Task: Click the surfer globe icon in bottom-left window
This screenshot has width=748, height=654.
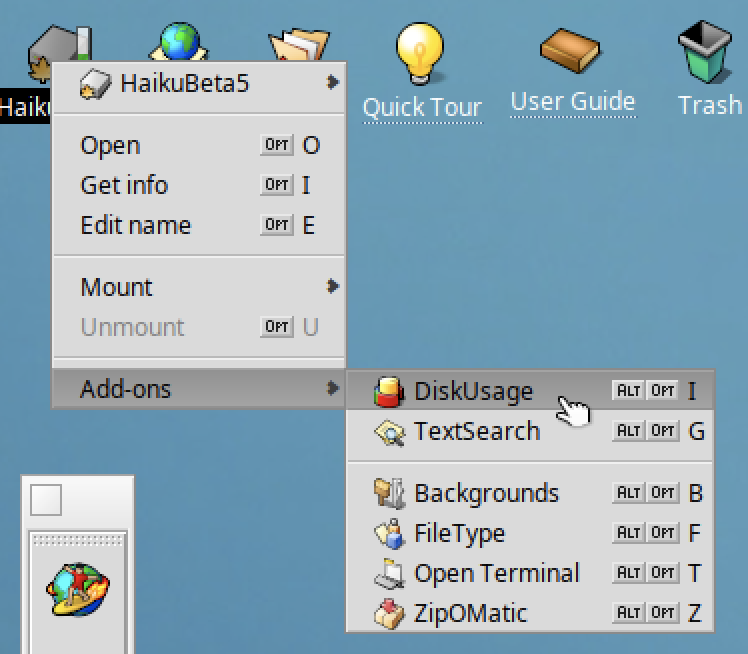Action: coord(78,589)
